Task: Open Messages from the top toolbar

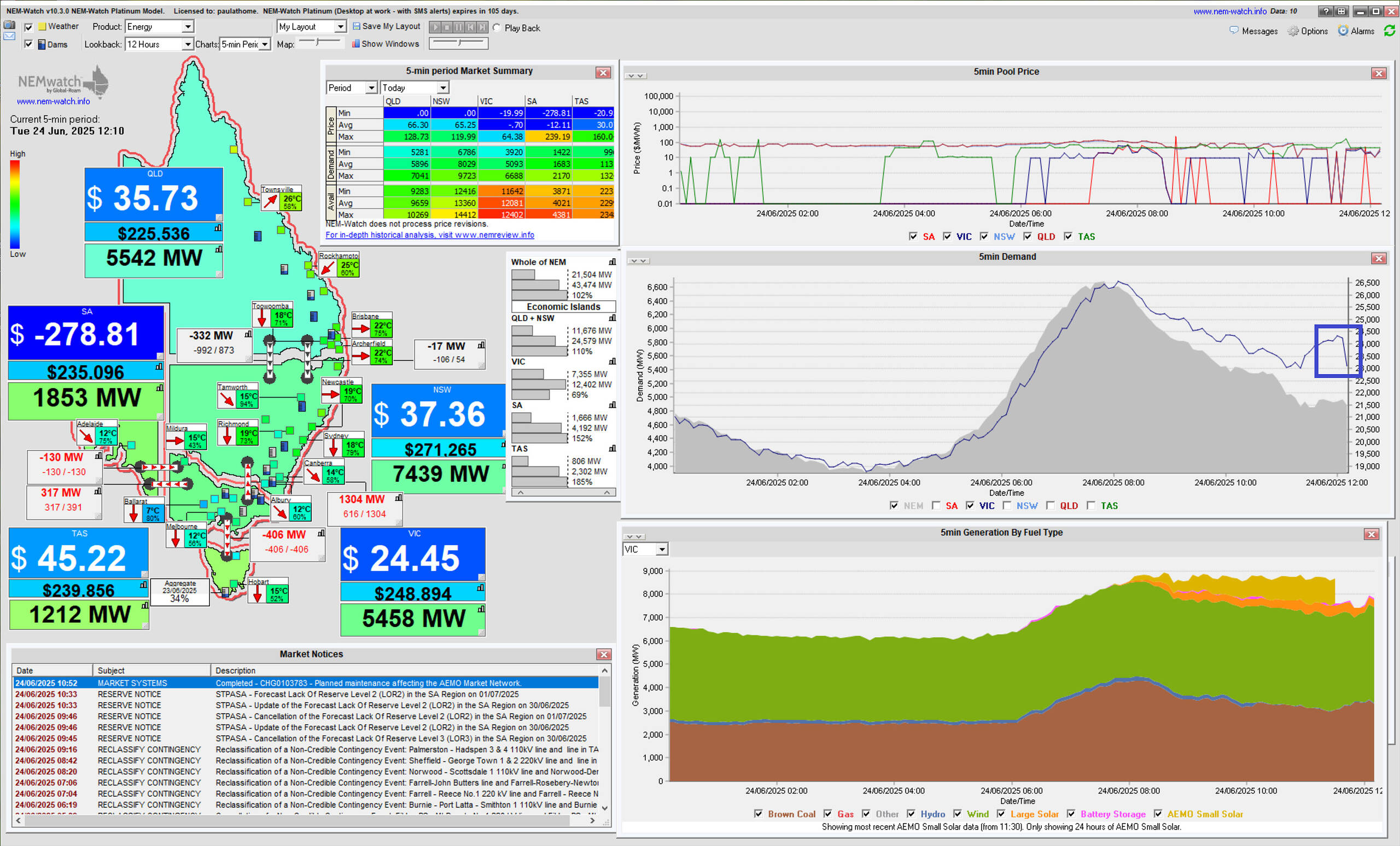Action: [1254, 31]
